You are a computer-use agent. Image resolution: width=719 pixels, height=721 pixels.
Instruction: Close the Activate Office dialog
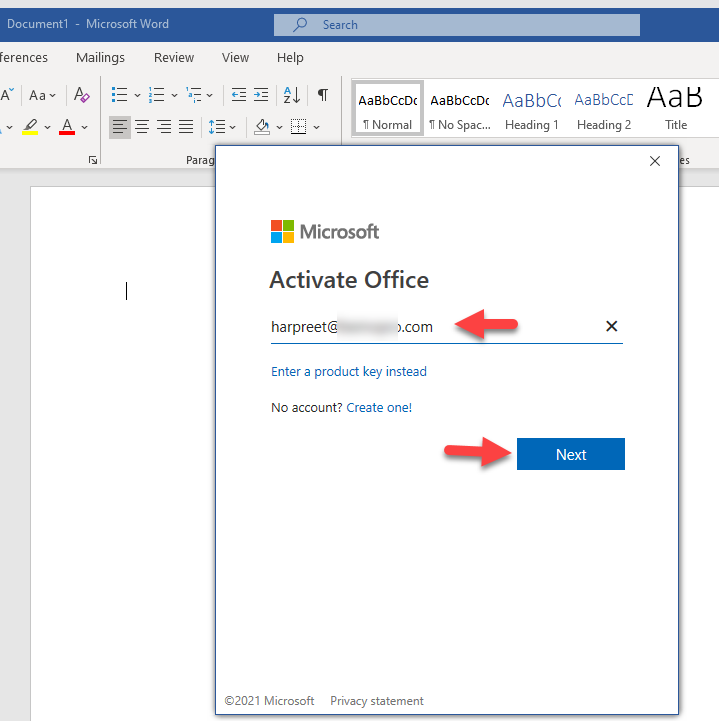[655, 161]
